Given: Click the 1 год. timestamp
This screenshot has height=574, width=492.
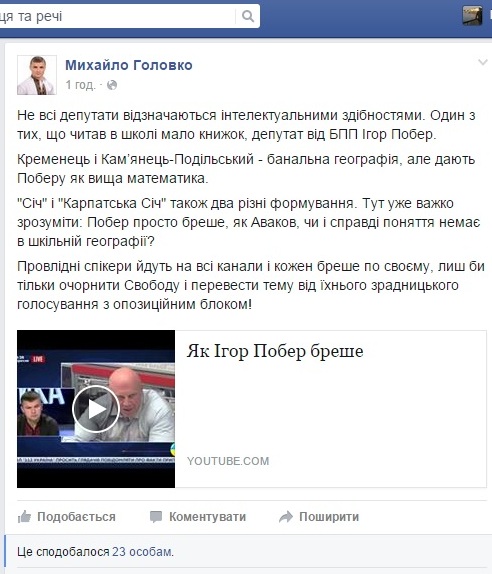Looking at the screenshot, I should (x=80, y=85).
